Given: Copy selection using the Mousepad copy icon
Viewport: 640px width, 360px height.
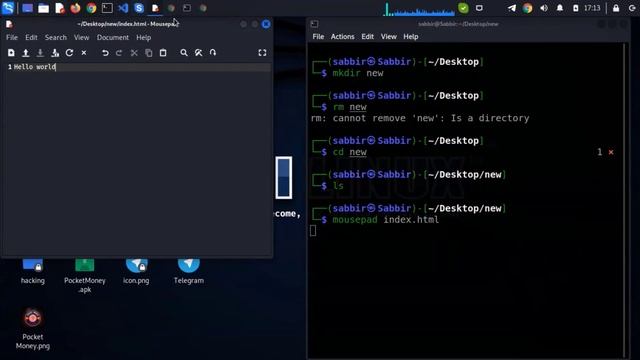Looking at the screenshot, I should 149,53.
